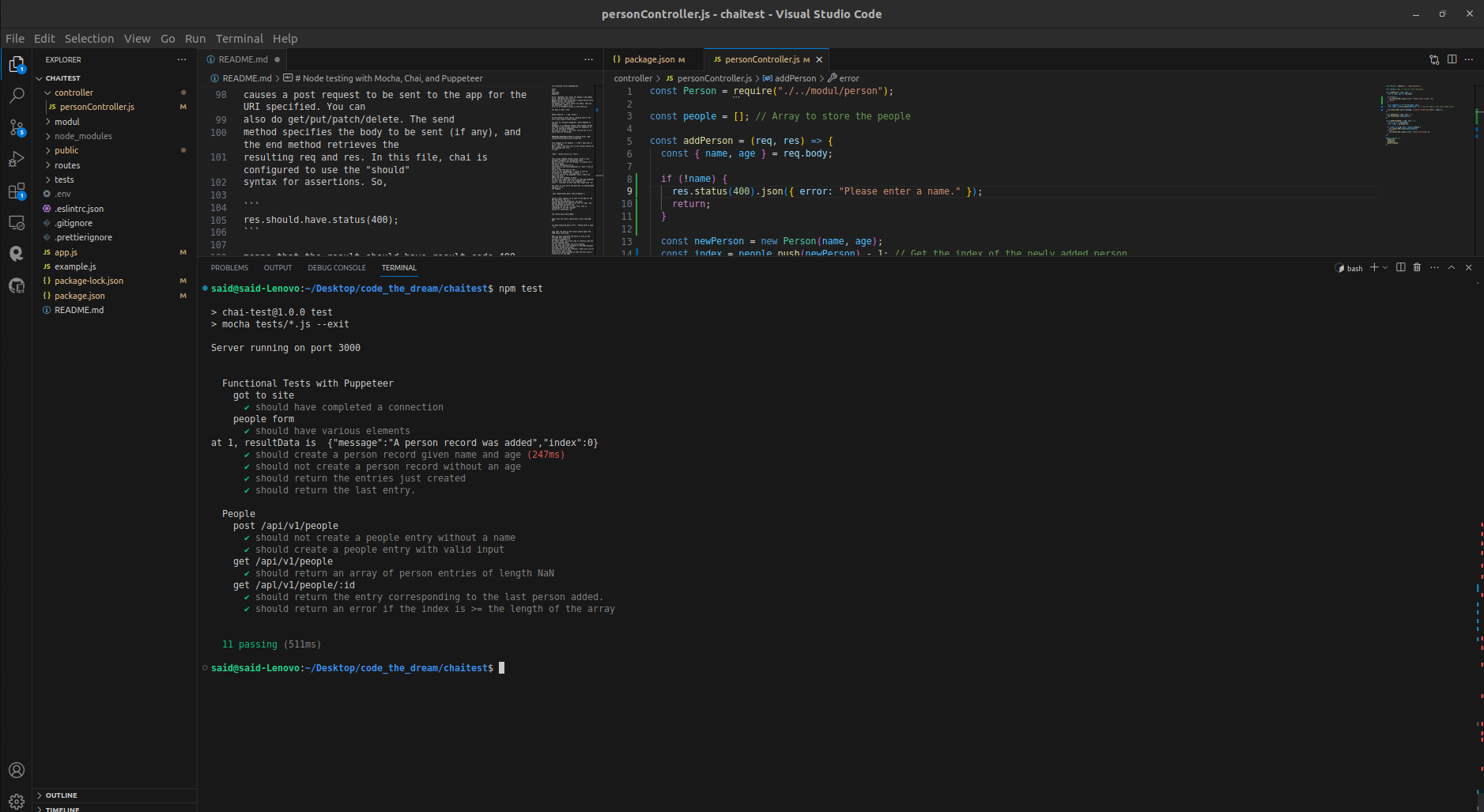Open the Manage gear icon

[17, 801]
